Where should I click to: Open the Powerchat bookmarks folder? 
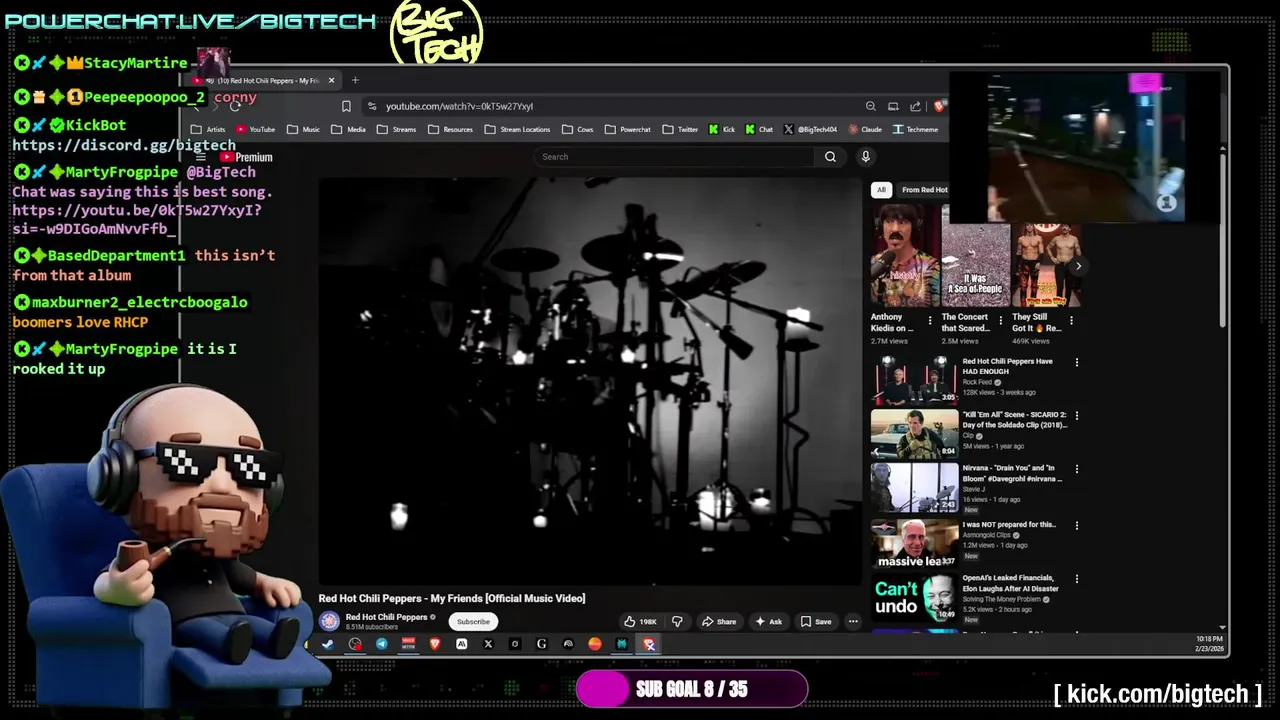pyautogui.click(x=627, y=129)
